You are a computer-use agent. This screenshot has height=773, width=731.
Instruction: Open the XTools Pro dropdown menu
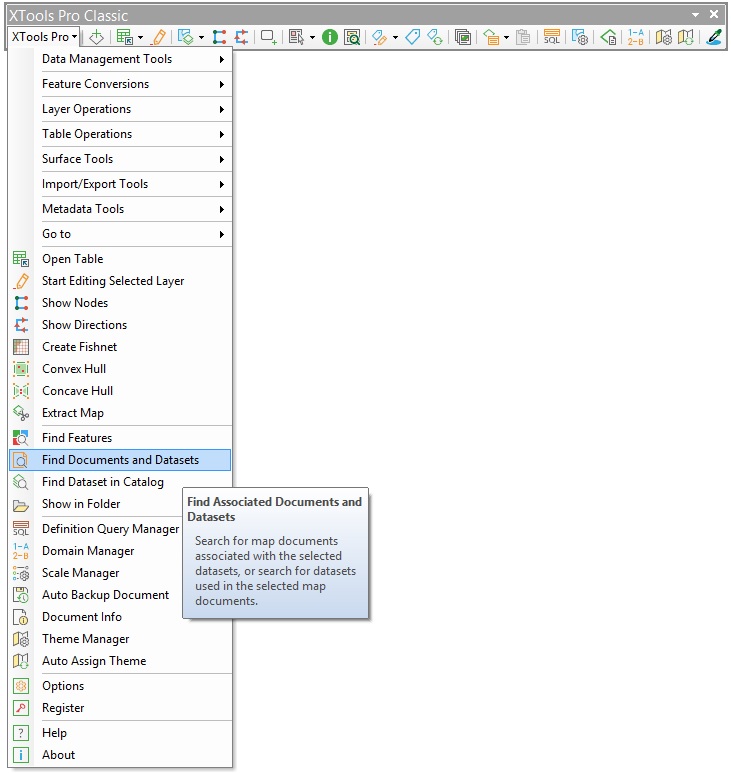pos(44,37)
